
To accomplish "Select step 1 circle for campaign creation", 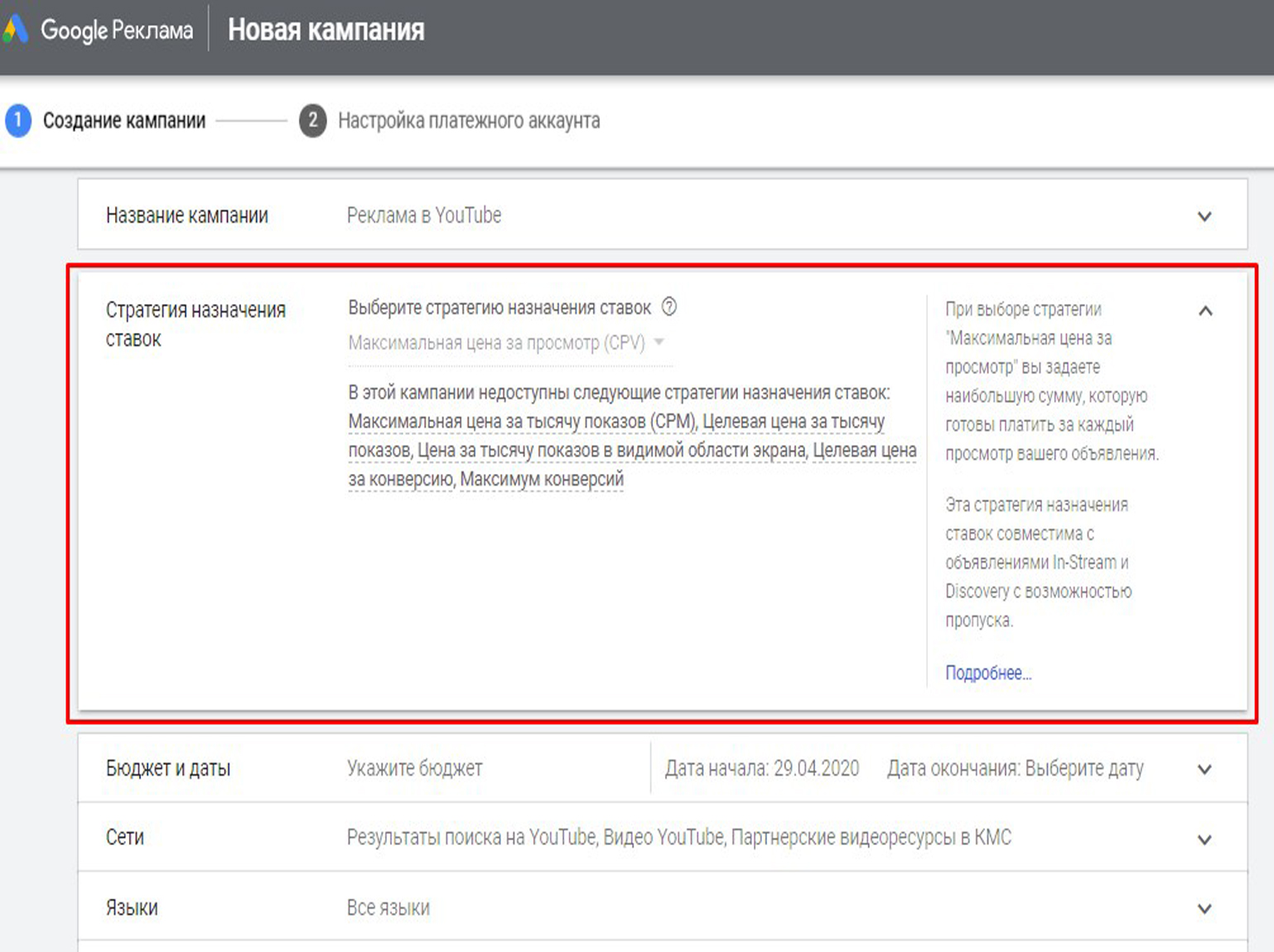I will [18, 121].
